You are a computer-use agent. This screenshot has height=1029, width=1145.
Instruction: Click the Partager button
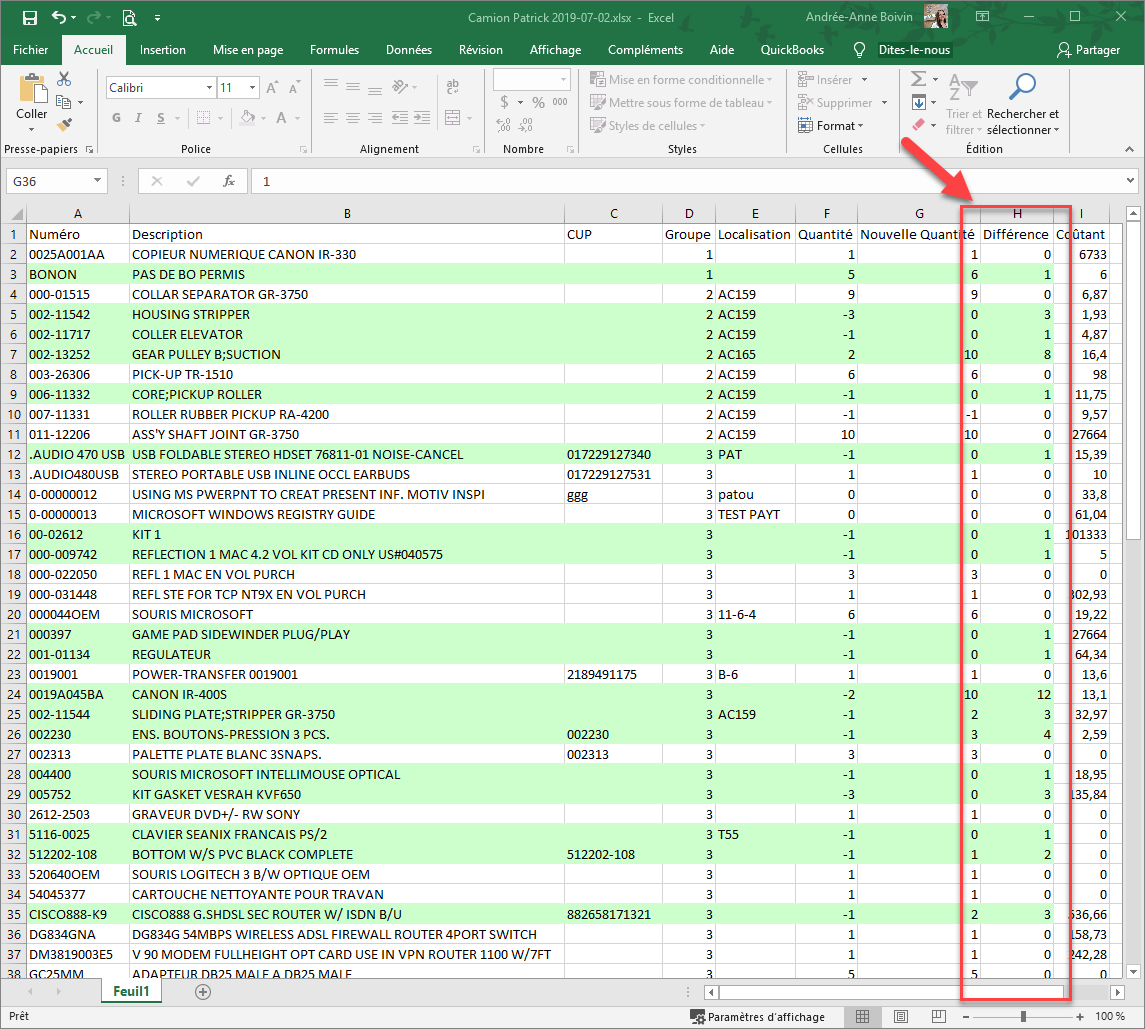pyautogui.click(x=1088, y=50)
